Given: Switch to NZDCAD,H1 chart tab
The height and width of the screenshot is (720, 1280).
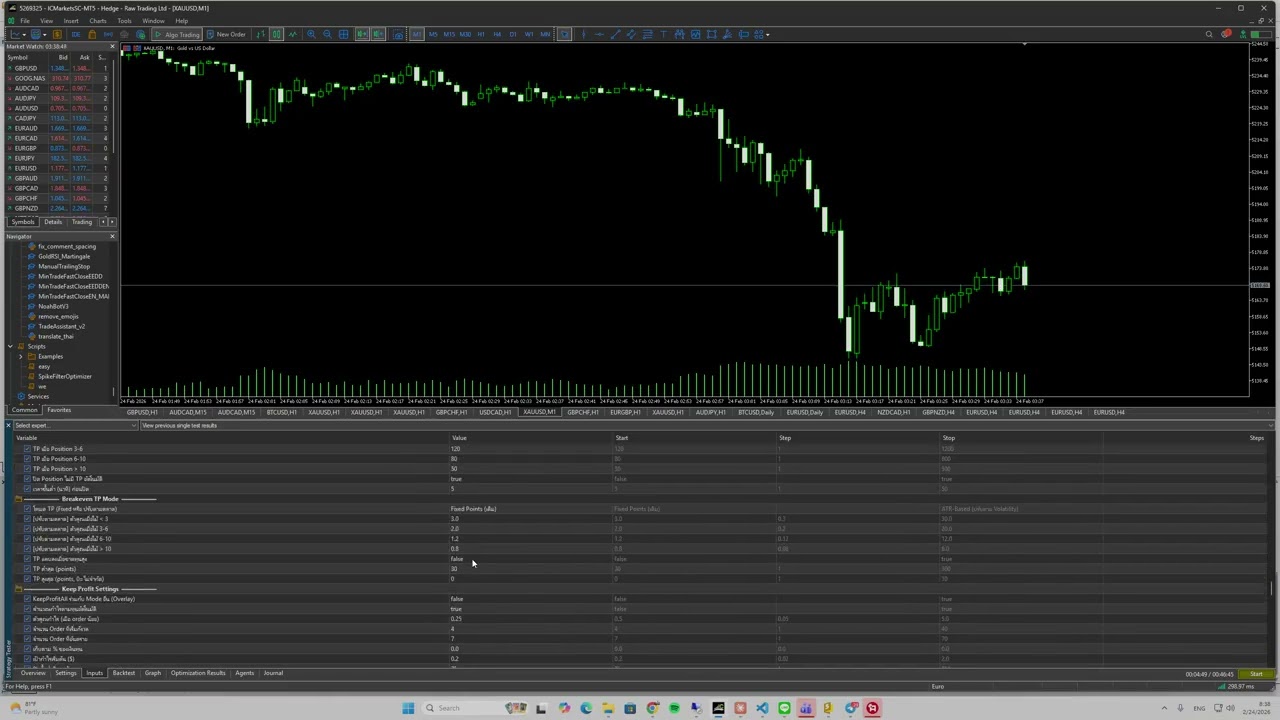Looking at the screenshot, I should click(893, 412).
